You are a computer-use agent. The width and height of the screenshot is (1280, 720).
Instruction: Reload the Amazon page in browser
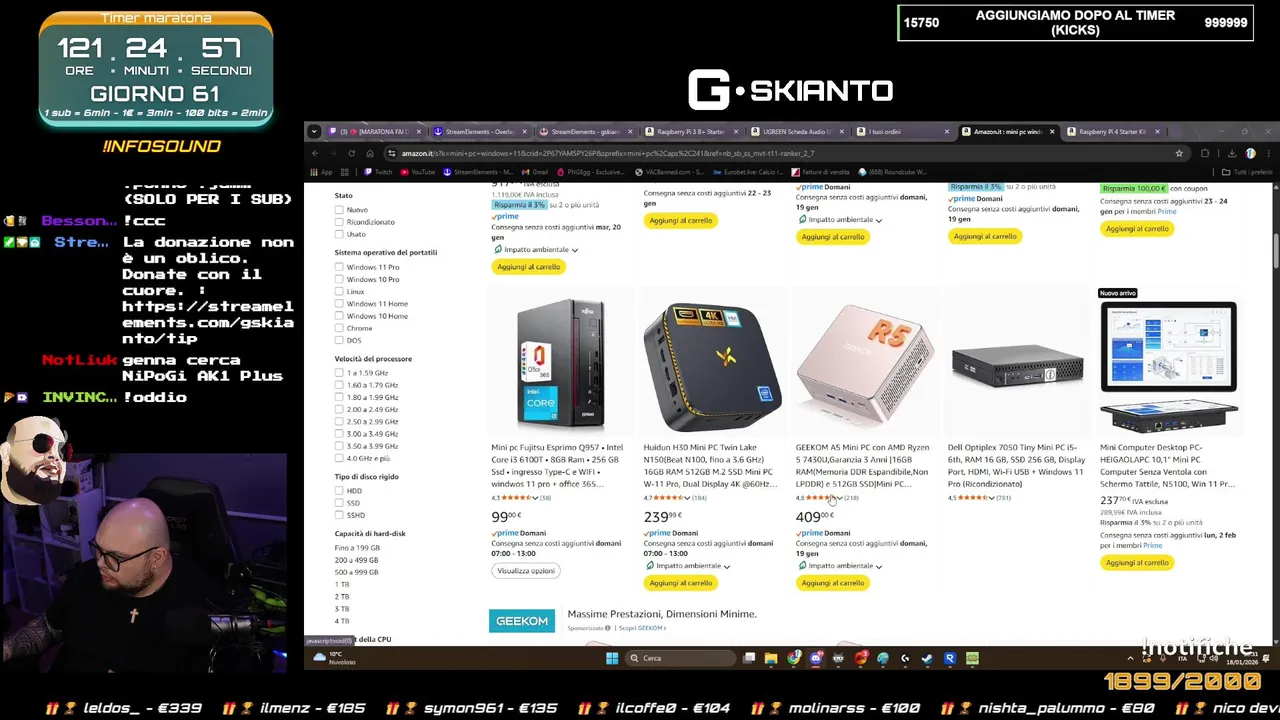[351, 153]
